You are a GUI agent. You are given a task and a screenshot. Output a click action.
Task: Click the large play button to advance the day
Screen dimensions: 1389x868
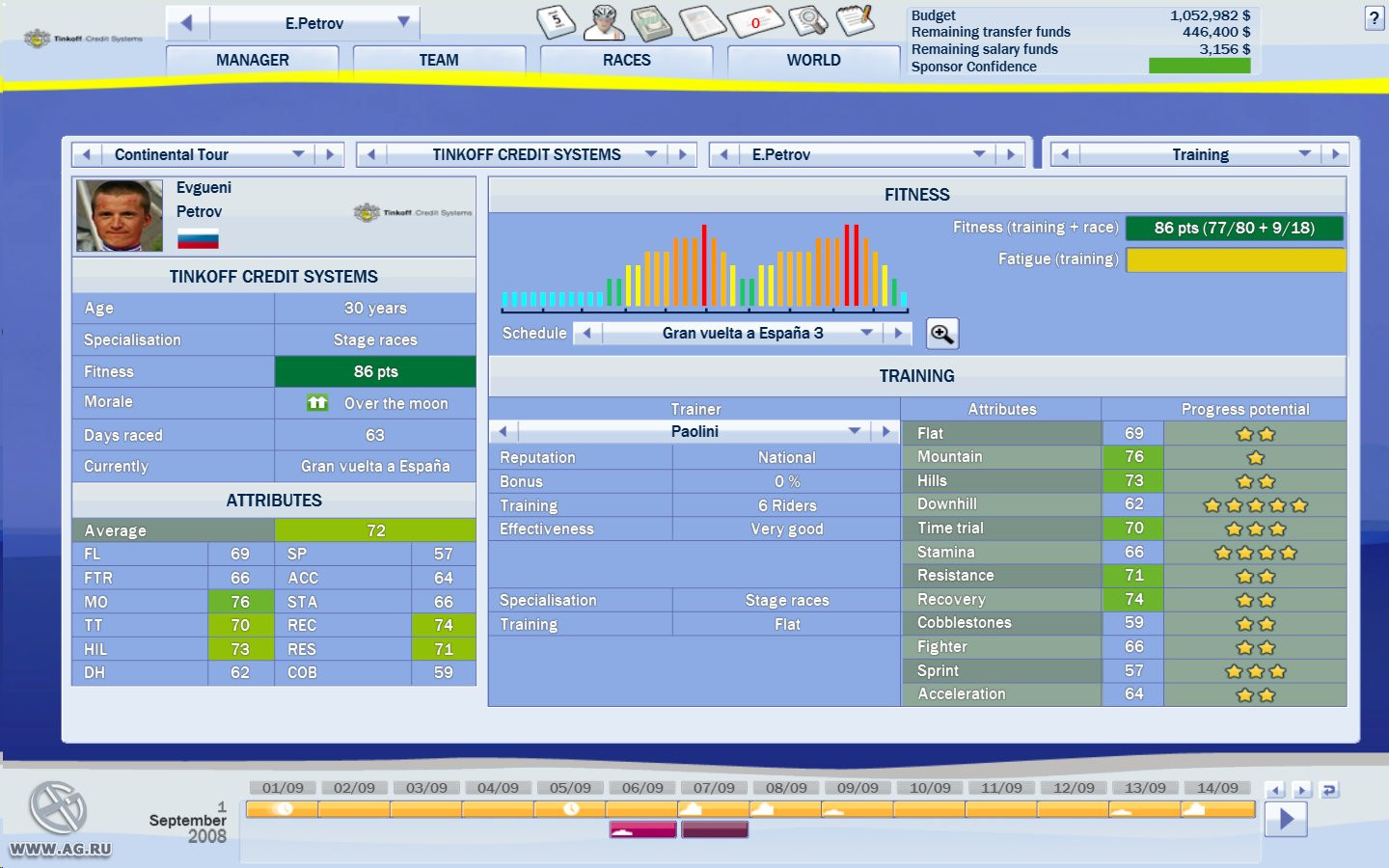[x=1286, y=820]
